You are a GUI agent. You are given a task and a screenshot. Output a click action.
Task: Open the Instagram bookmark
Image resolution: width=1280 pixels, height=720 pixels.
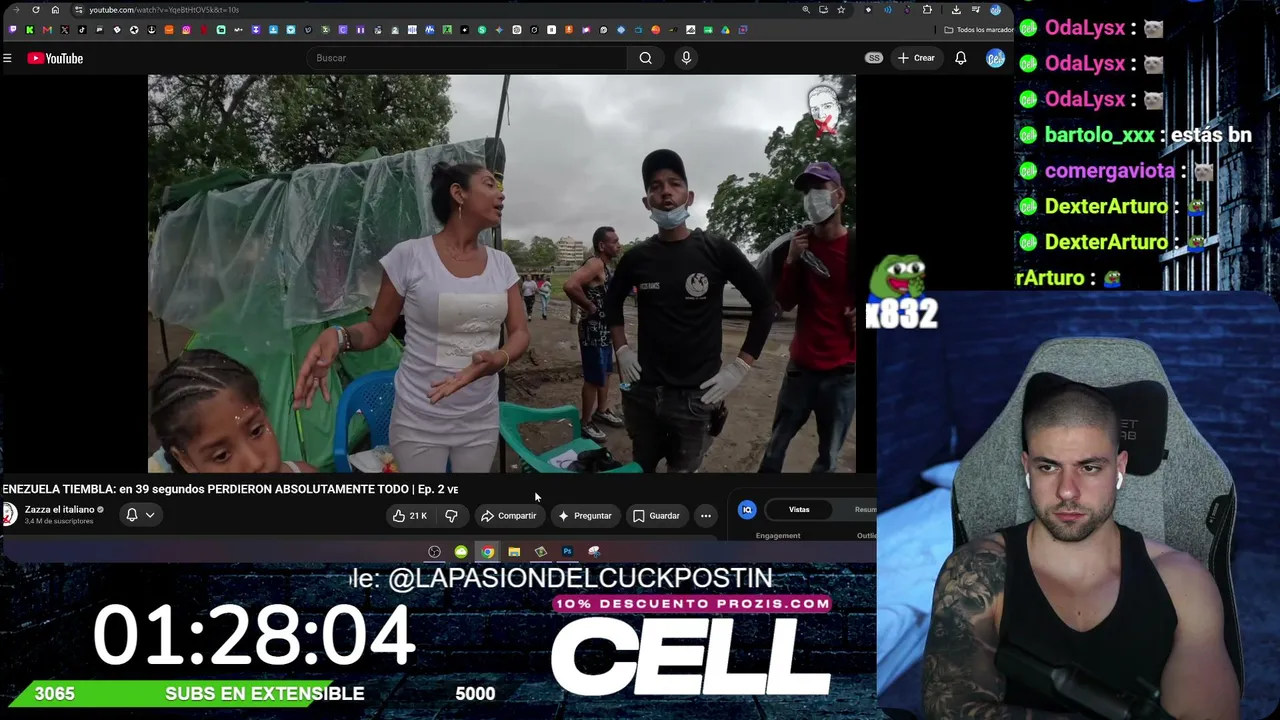pyautogui.click(x=186, y=30)
